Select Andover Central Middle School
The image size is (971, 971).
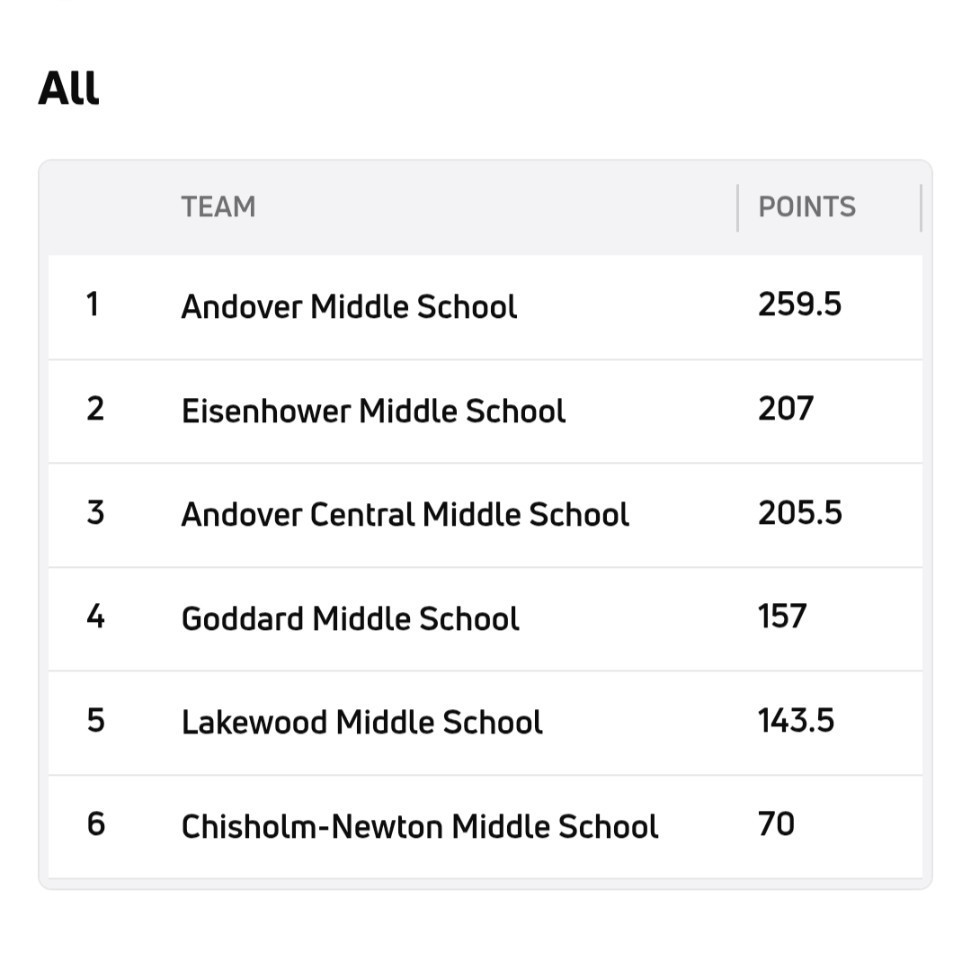click(405, 514)
